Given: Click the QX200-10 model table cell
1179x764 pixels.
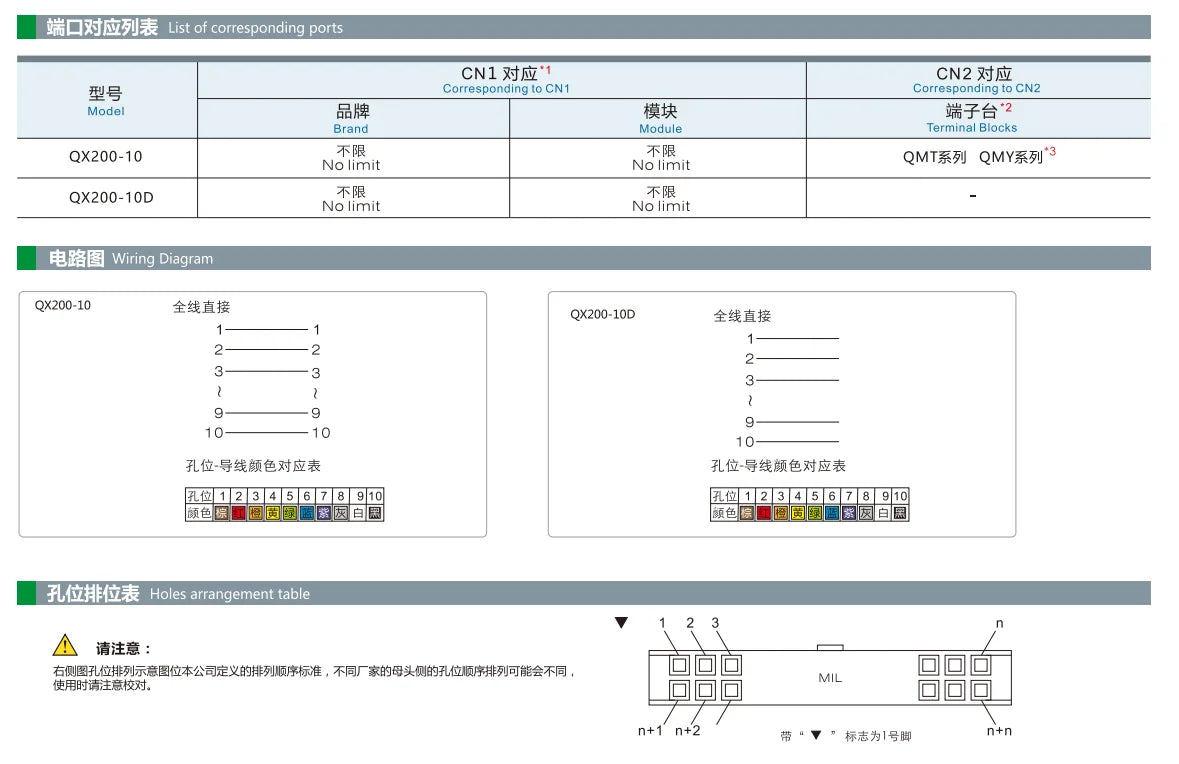Looking at the screenshot, I should (x=106, y=157).
